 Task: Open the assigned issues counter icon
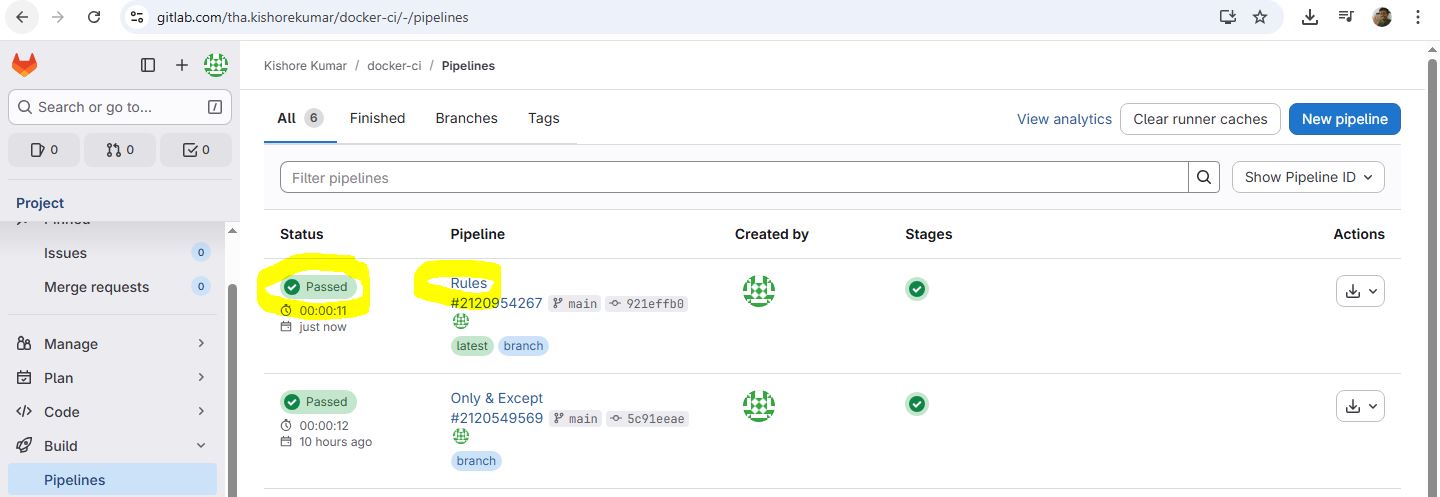pos(44,150)
